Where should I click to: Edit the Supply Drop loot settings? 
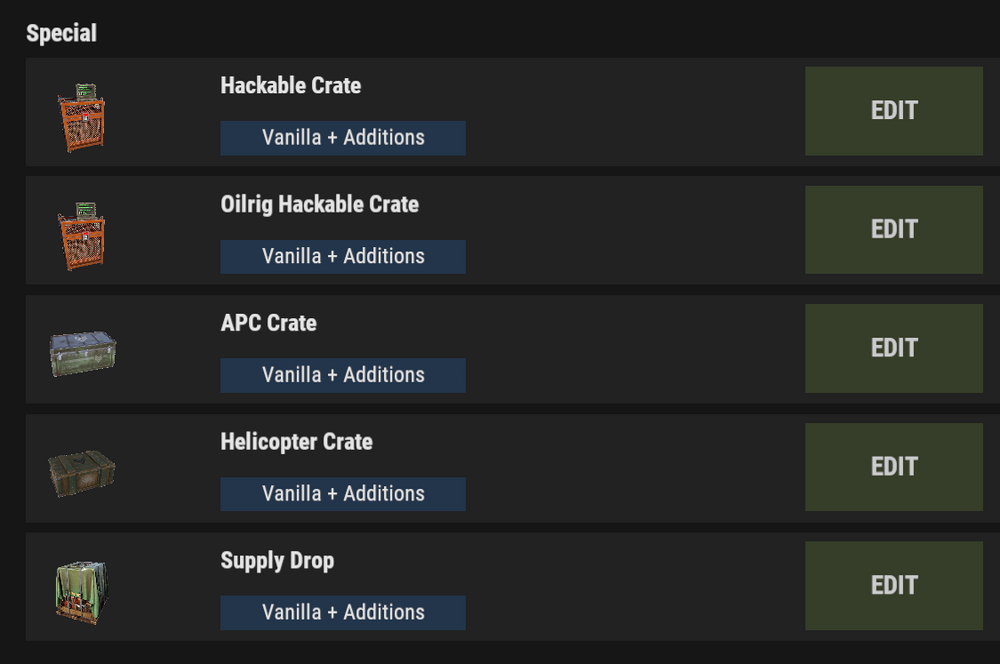[893, 585]
